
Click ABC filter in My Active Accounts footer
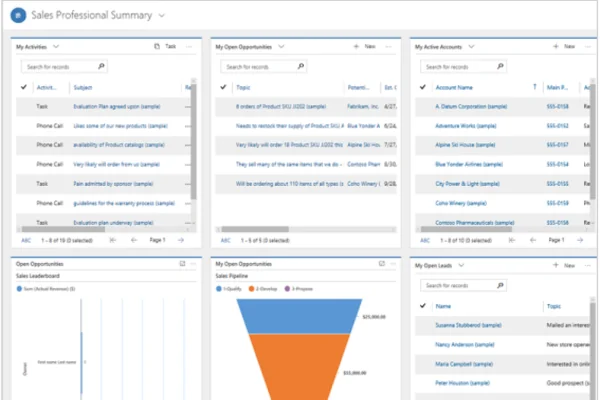pos(425,240)
